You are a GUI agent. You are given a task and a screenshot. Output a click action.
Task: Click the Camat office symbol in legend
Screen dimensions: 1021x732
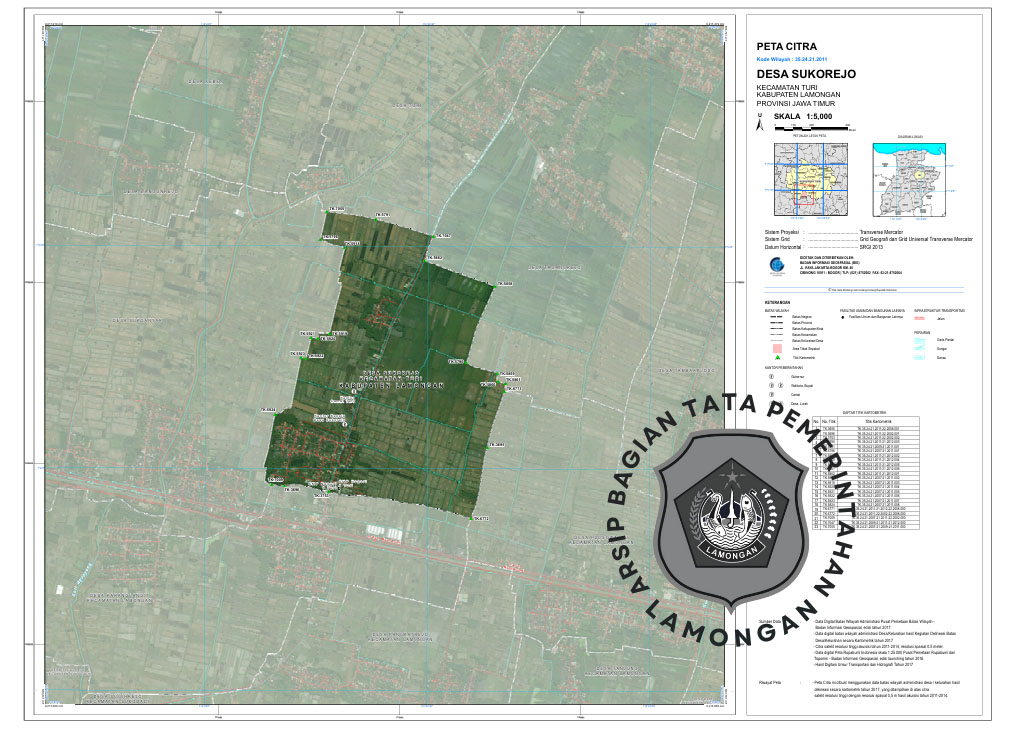pyautogui.click(x=773, y=394)
